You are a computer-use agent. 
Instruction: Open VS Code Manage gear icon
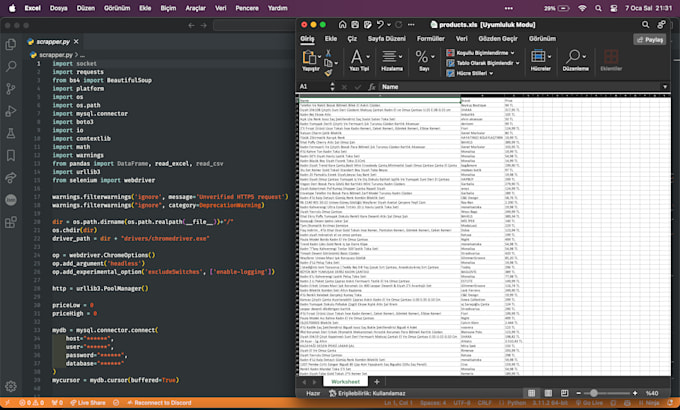pos(10,385)
